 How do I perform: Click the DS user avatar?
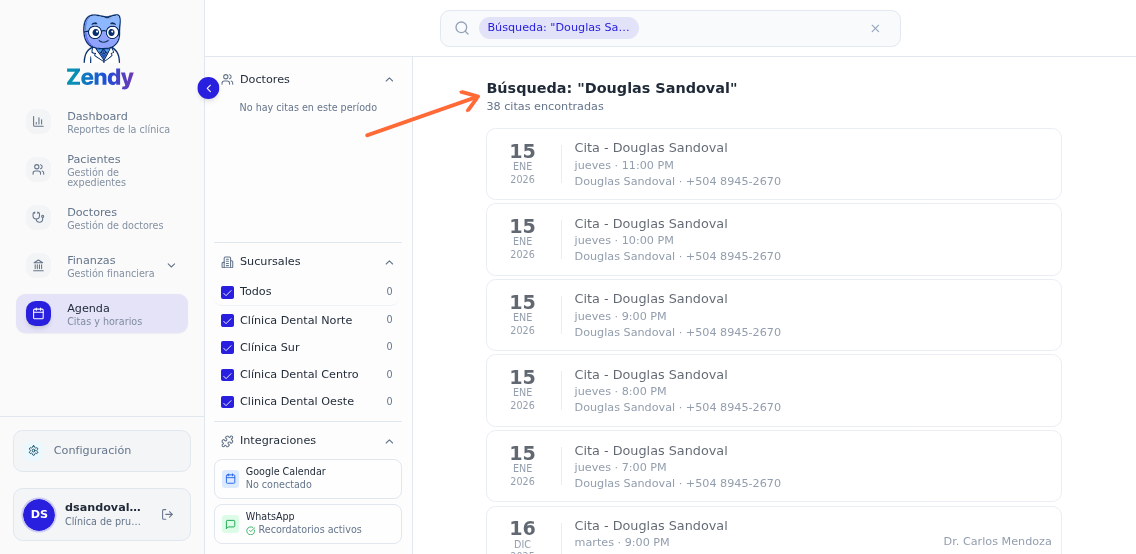(x=39, y=514)
